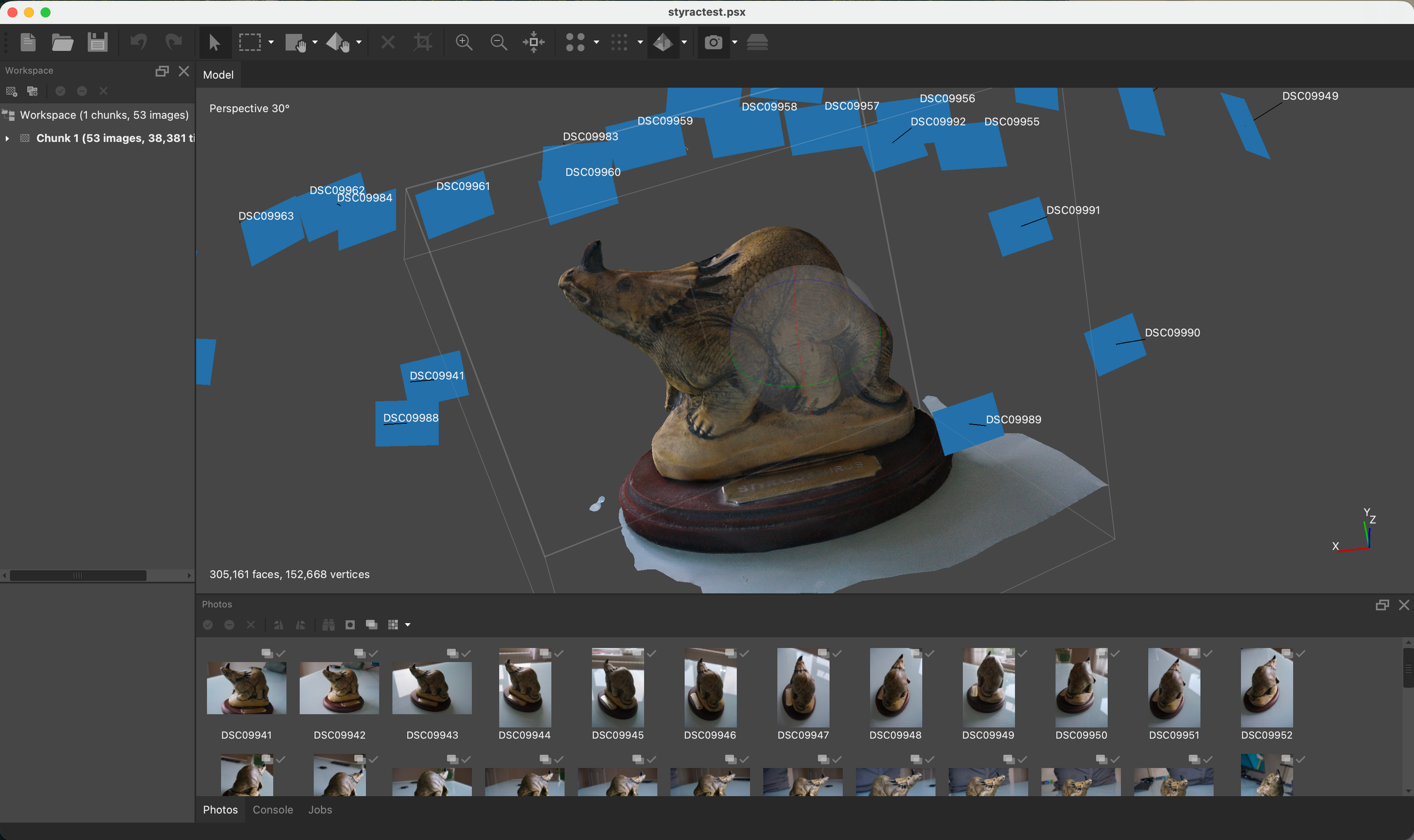Click the Reset View icon
Viewport: 1414px width, 840px height.
click(x=534, y=42)
